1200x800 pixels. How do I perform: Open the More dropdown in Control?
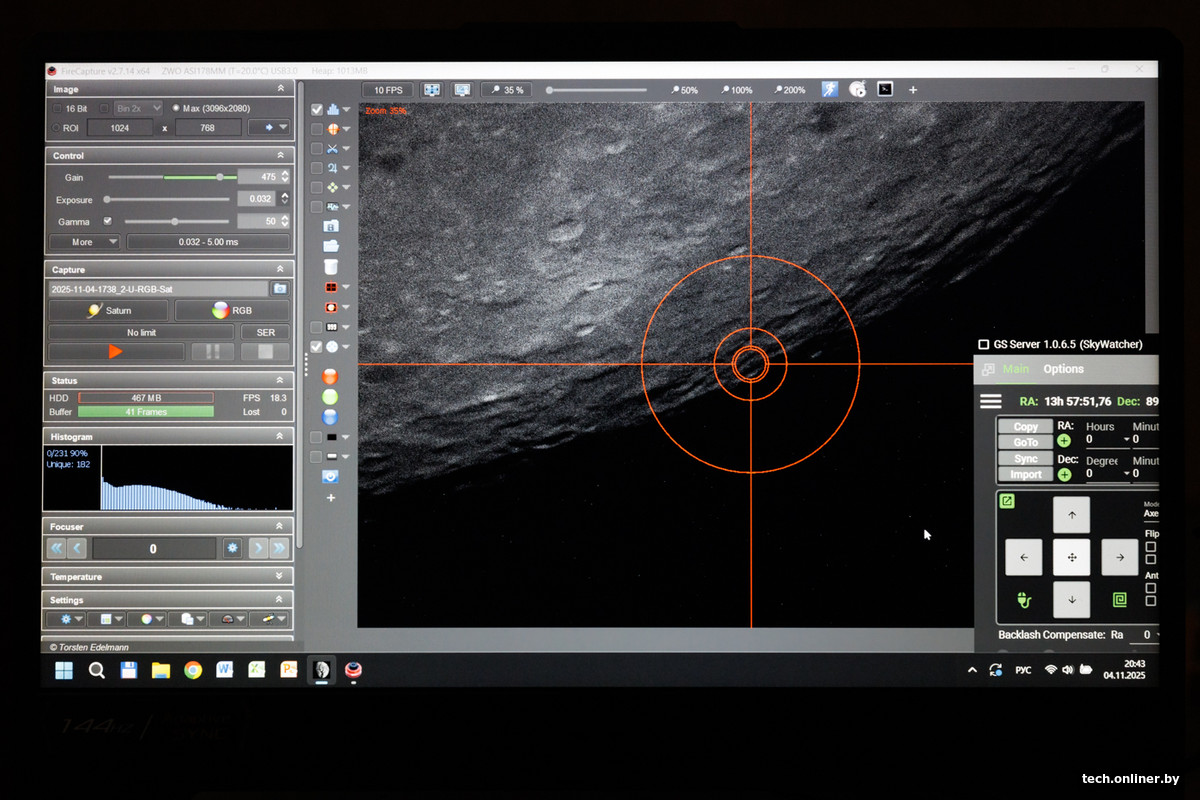pyautogui.click(x=85, y=242)
